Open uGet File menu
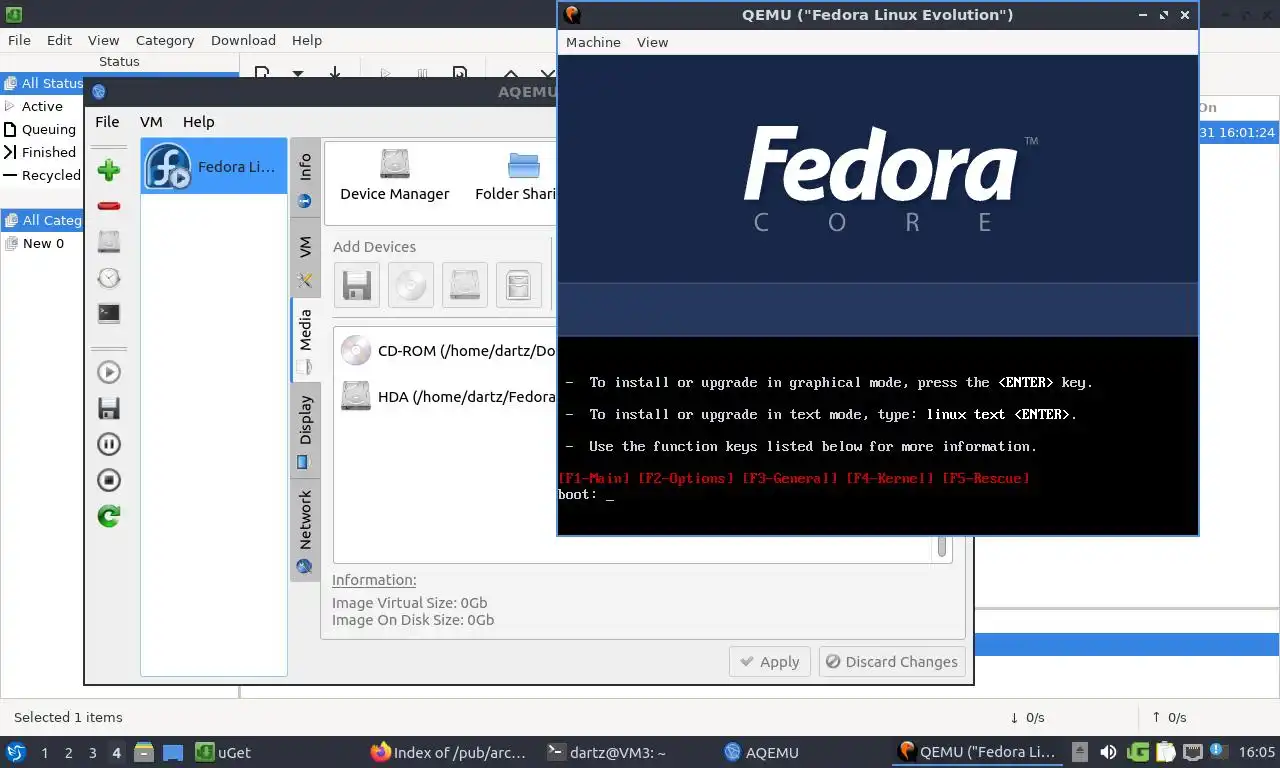 pyautogui.click(x=19, y=40)
